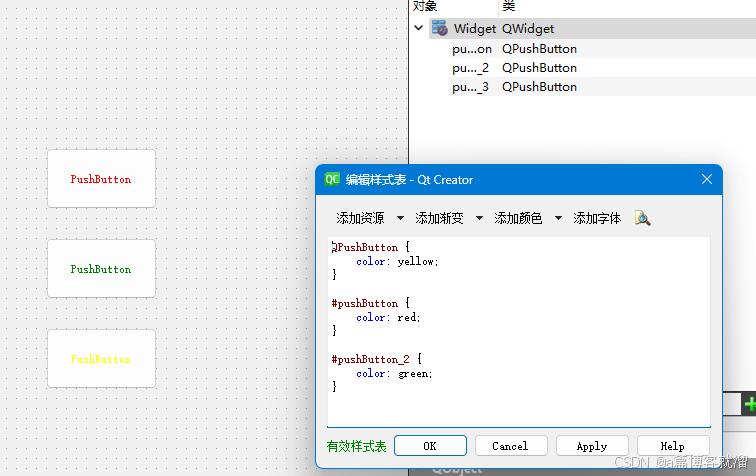
Task: Click the 'color: green;' line in the editor
Action: (x=394, y=373)
